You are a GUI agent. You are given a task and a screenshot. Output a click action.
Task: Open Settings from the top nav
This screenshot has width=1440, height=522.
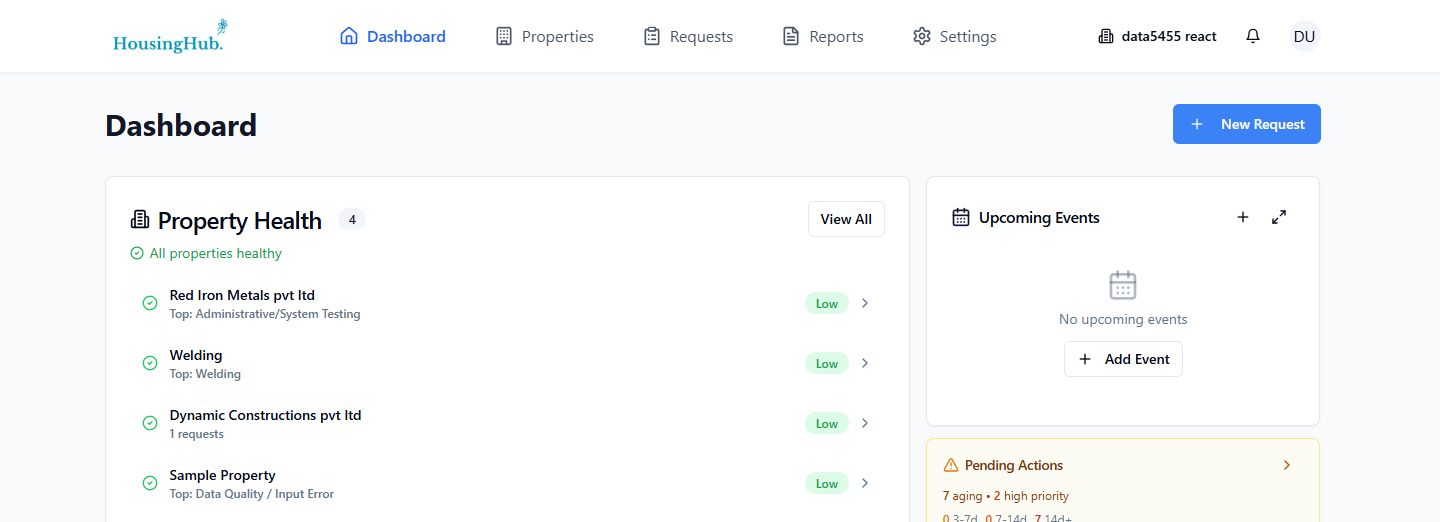pos(955,36)
